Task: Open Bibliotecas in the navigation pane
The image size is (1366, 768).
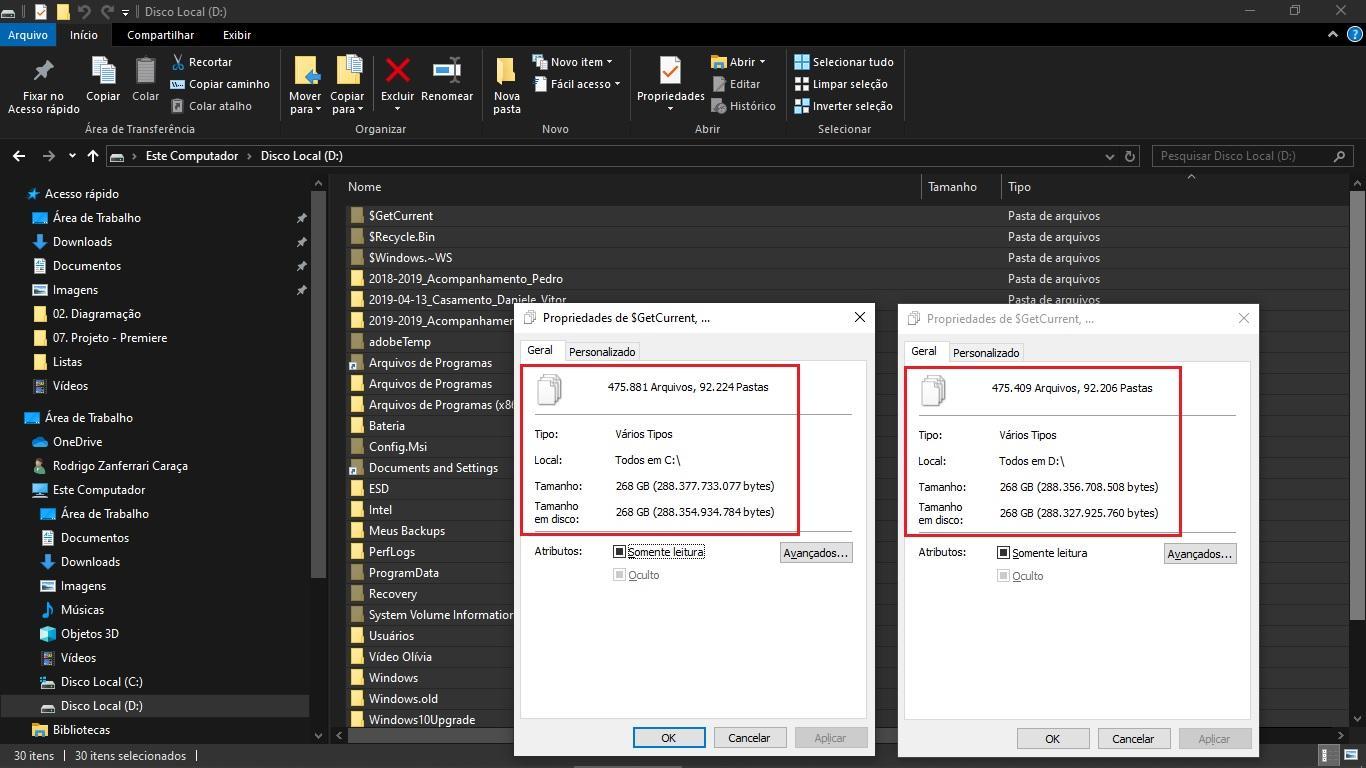Action: (81, 730)
